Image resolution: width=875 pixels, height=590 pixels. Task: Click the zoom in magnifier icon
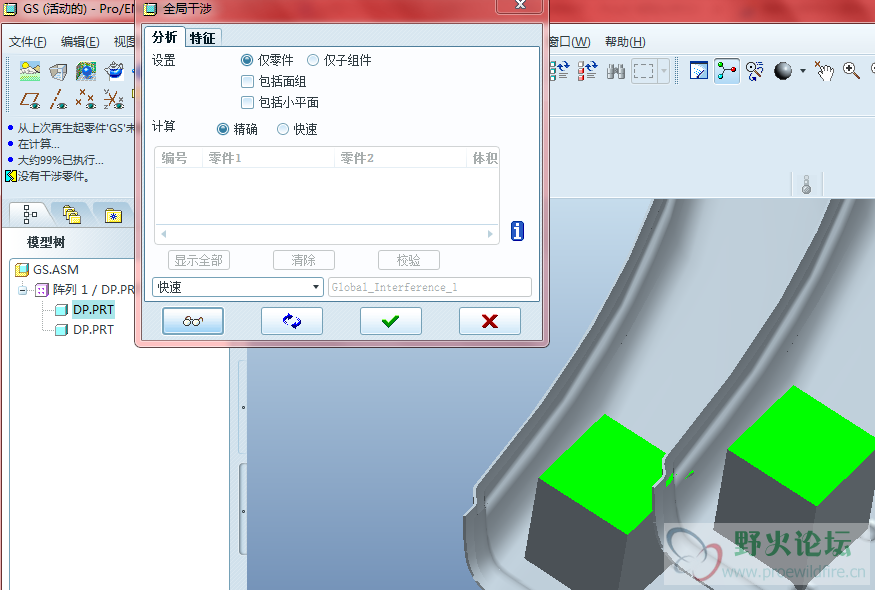click(x=851, y=71)
